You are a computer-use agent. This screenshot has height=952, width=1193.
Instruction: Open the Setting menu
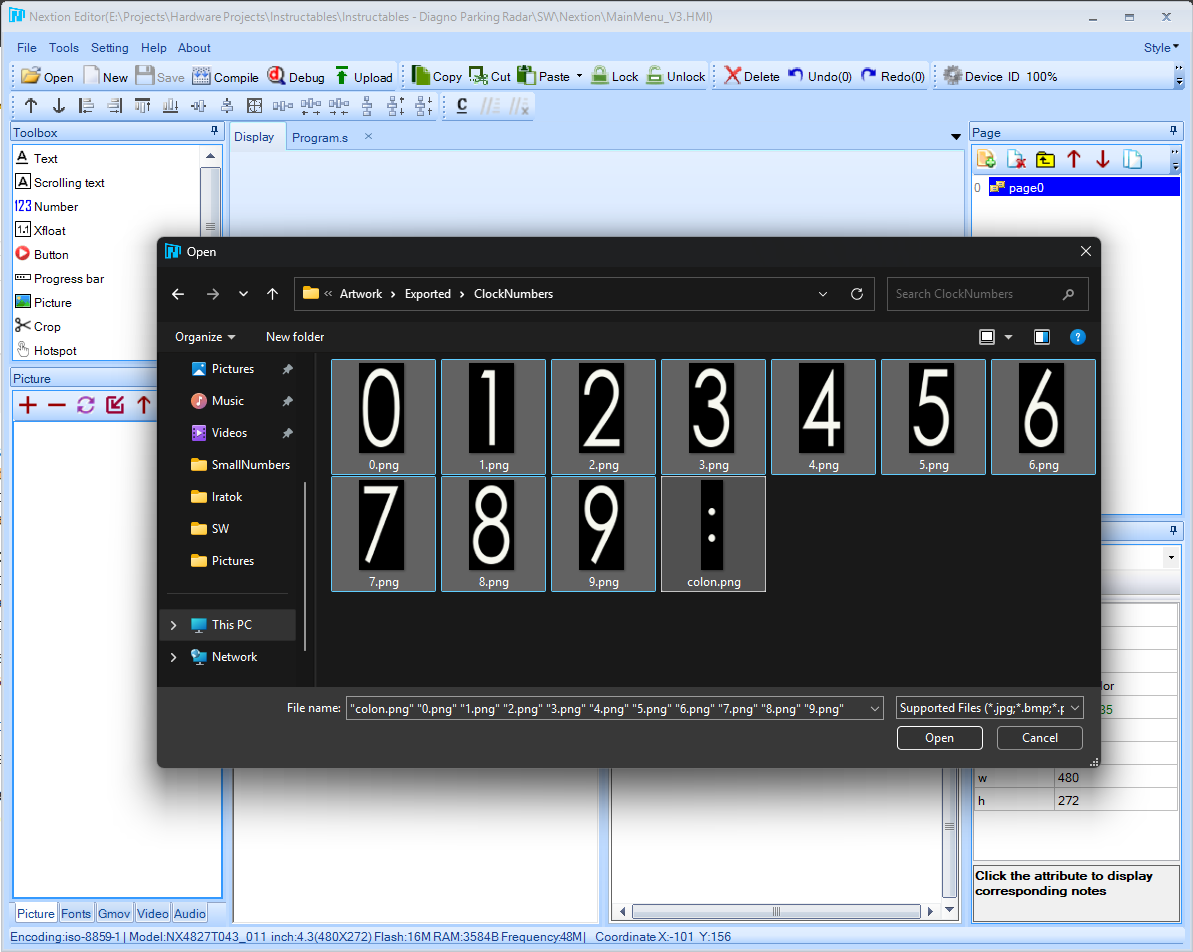coord(110,48)
